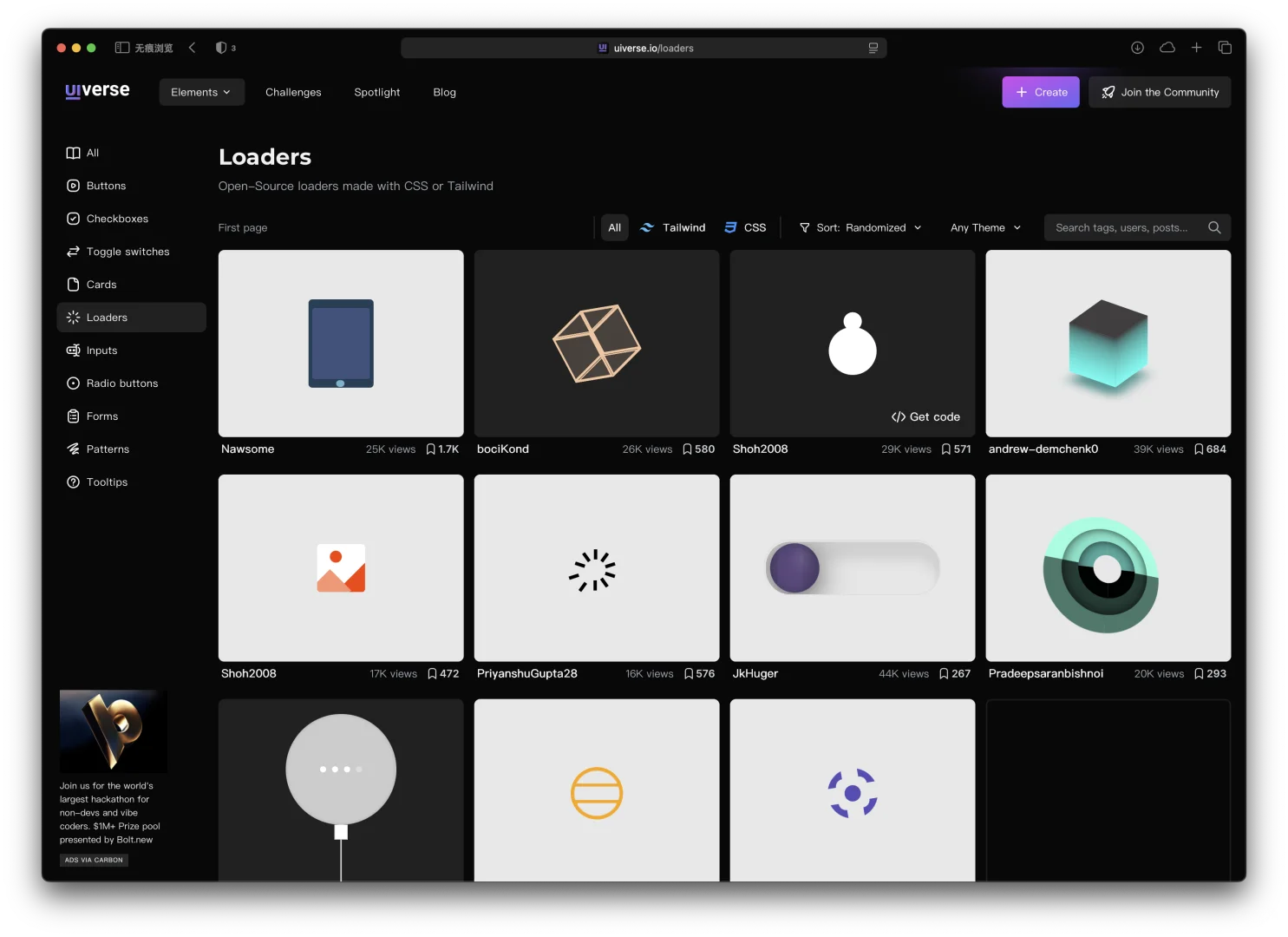The width and height of the screenshot is (1288, 937).
Task: Open the Inputs category
Action: [x=131, y=351]
